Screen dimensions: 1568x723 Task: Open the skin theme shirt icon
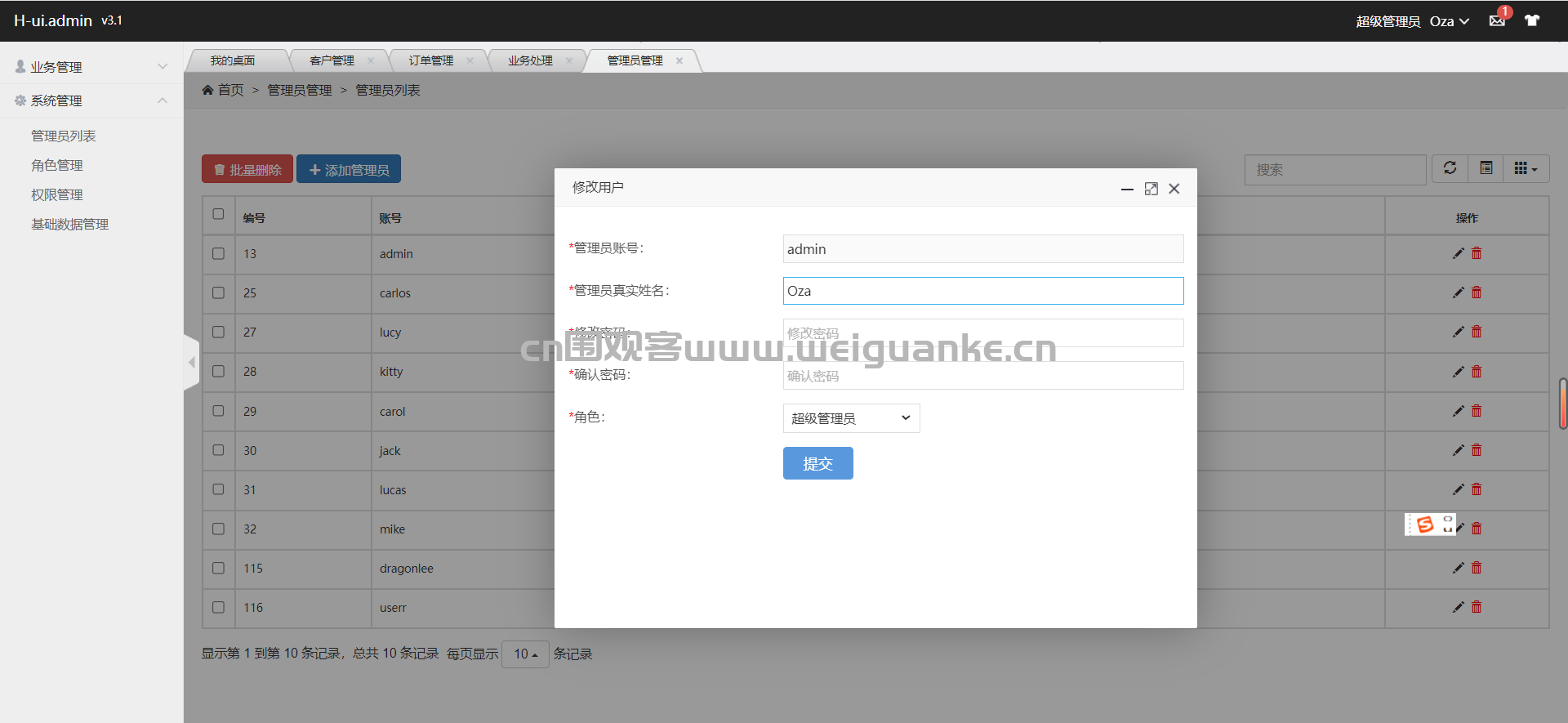point(1532,20)
